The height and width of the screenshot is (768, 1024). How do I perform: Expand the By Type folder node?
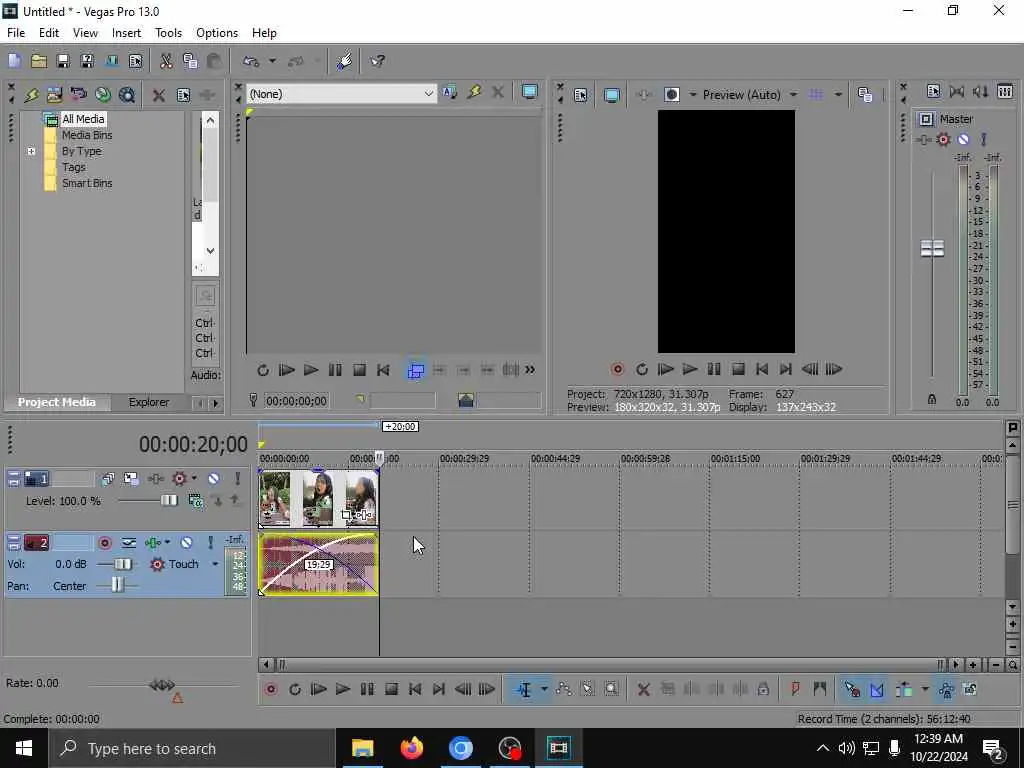[31, 151]
